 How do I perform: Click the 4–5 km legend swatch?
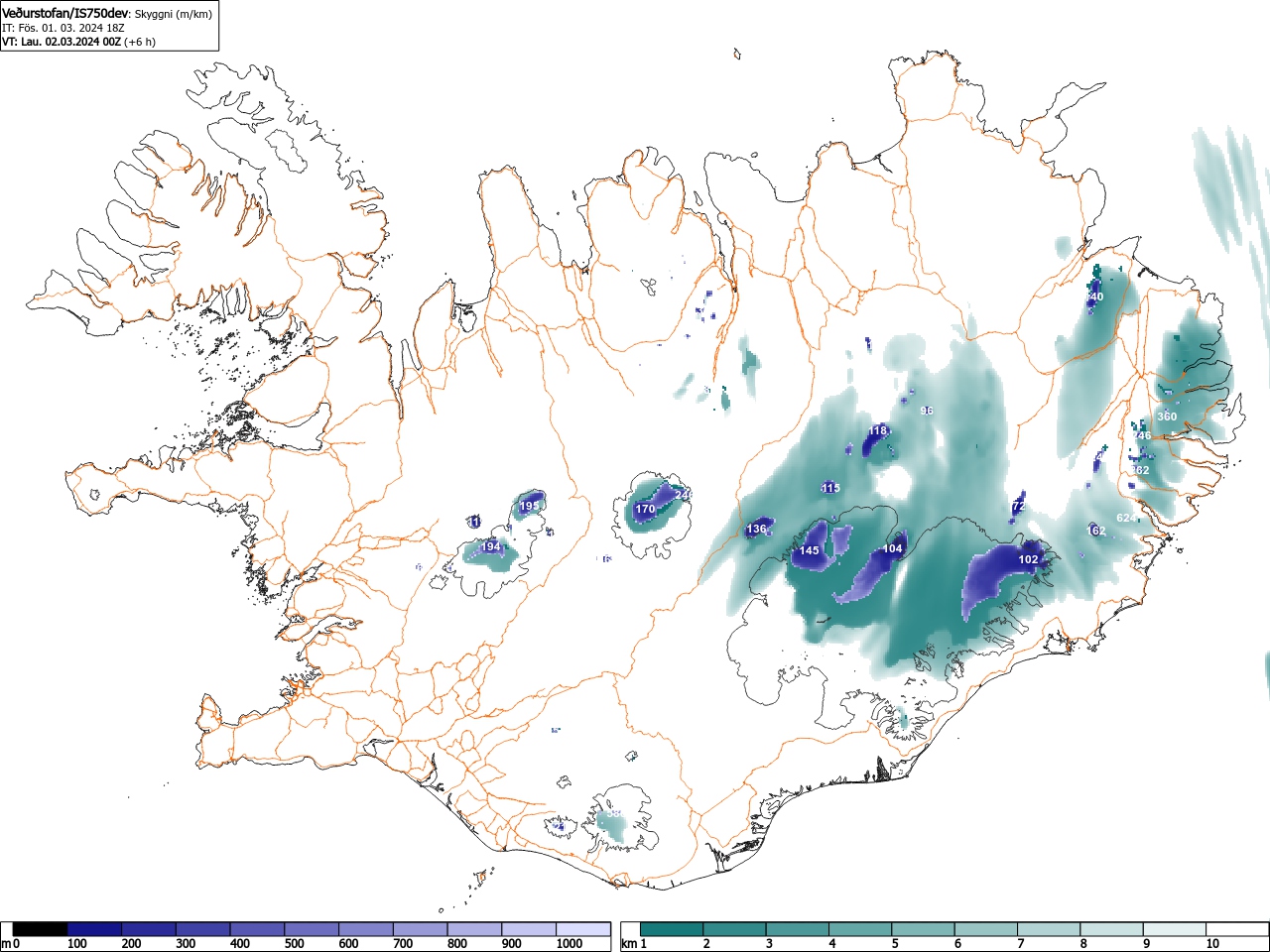[x=861, y=929]
